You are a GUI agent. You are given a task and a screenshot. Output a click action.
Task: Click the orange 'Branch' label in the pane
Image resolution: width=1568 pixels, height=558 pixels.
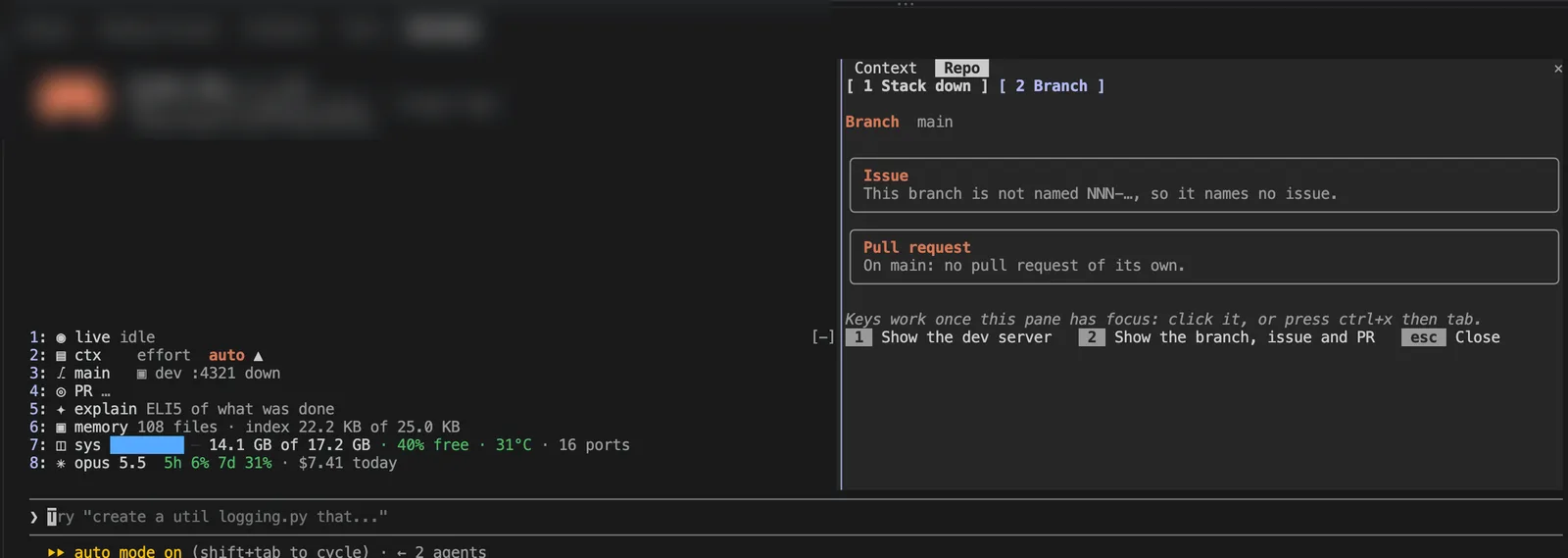pyautogui.click(x=872, y=123)
